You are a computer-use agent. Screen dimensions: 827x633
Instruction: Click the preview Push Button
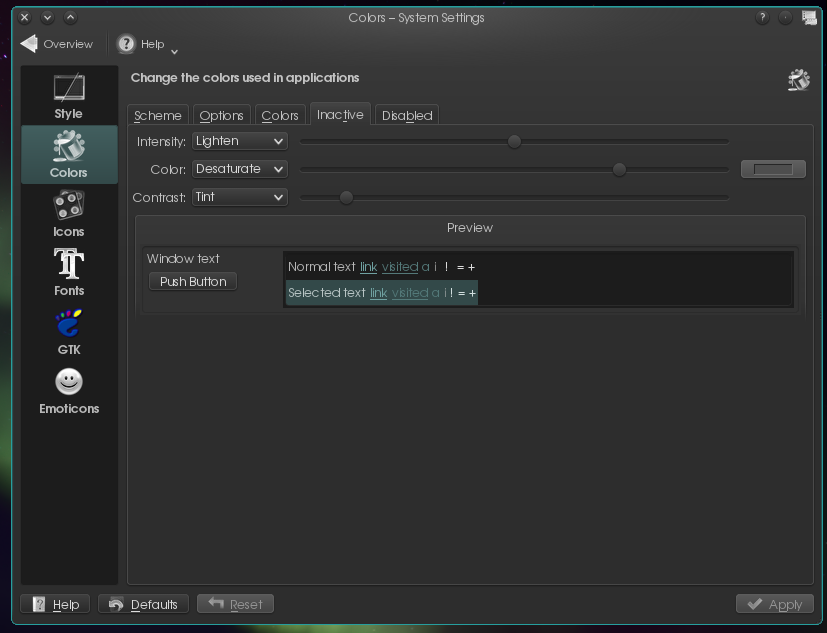[193, 281]
